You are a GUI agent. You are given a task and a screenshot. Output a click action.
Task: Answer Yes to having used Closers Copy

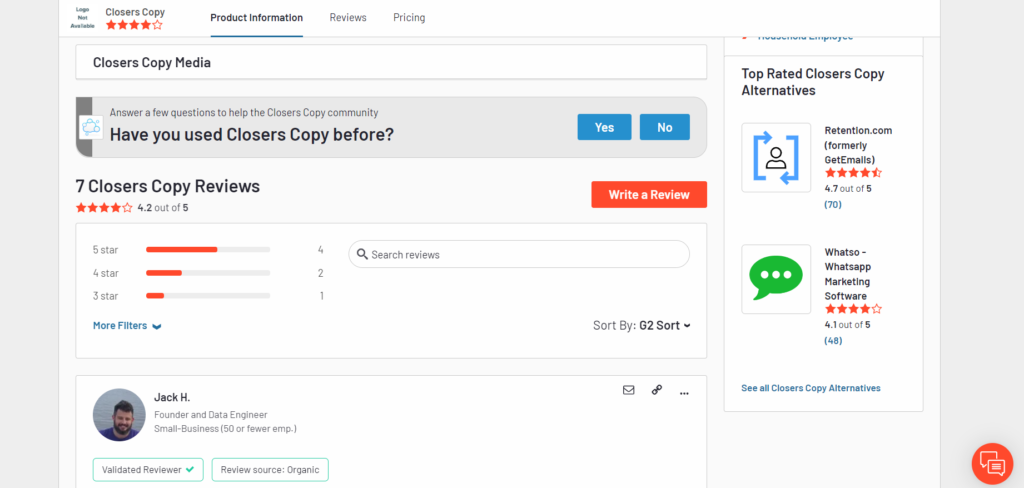click(x=604, y=127)
